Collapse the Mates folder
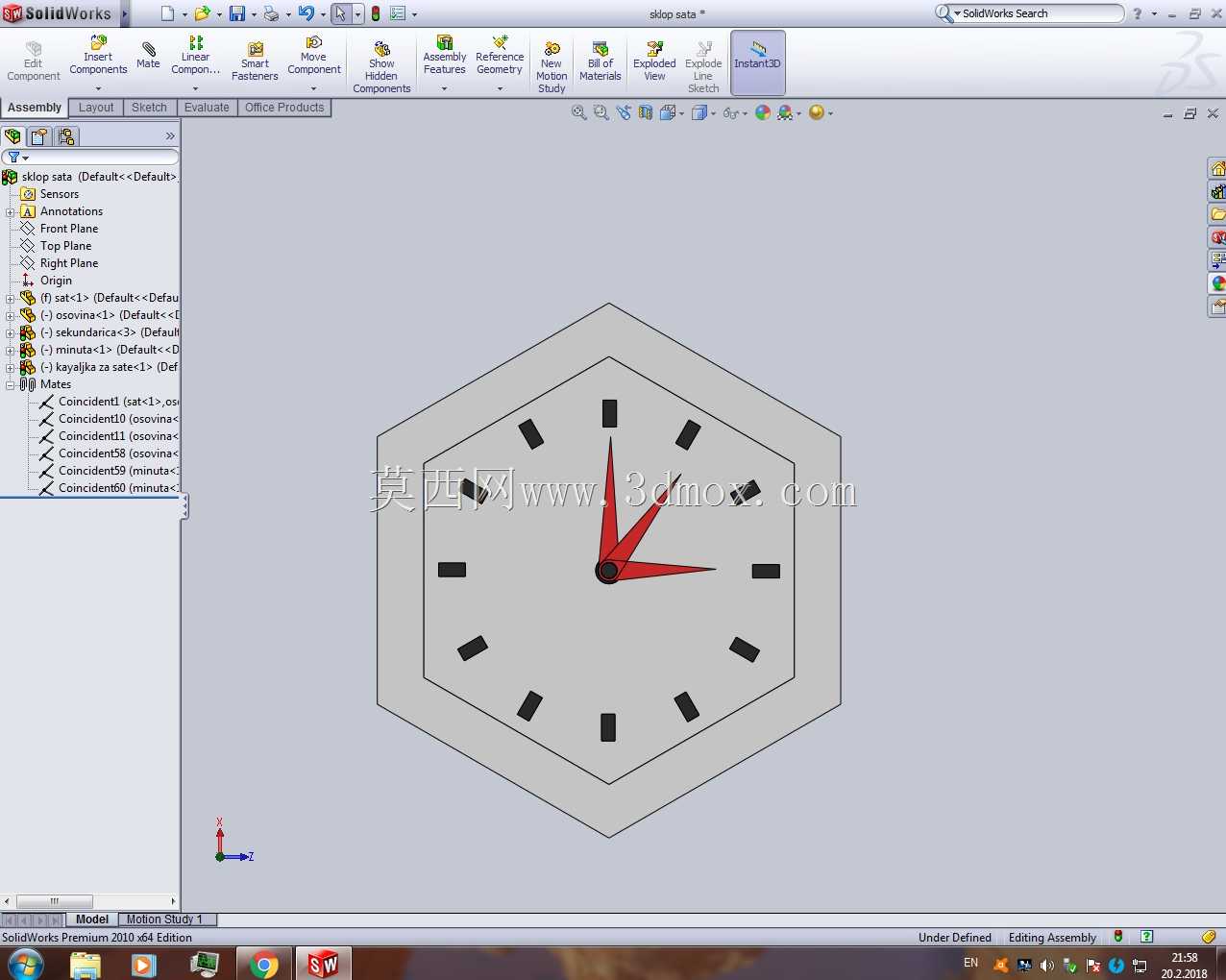 point(11,385)
